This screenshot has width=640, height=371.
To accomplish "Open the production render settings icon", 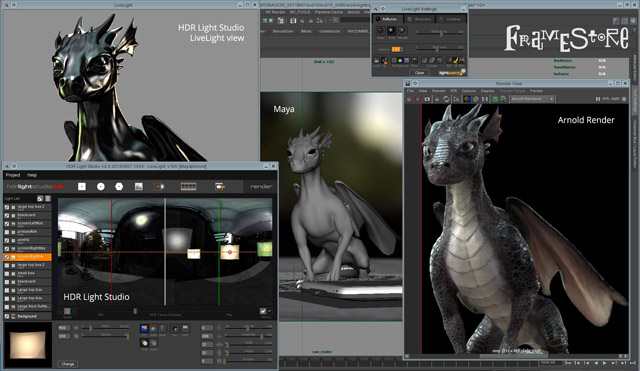I will tap(220, 187).
